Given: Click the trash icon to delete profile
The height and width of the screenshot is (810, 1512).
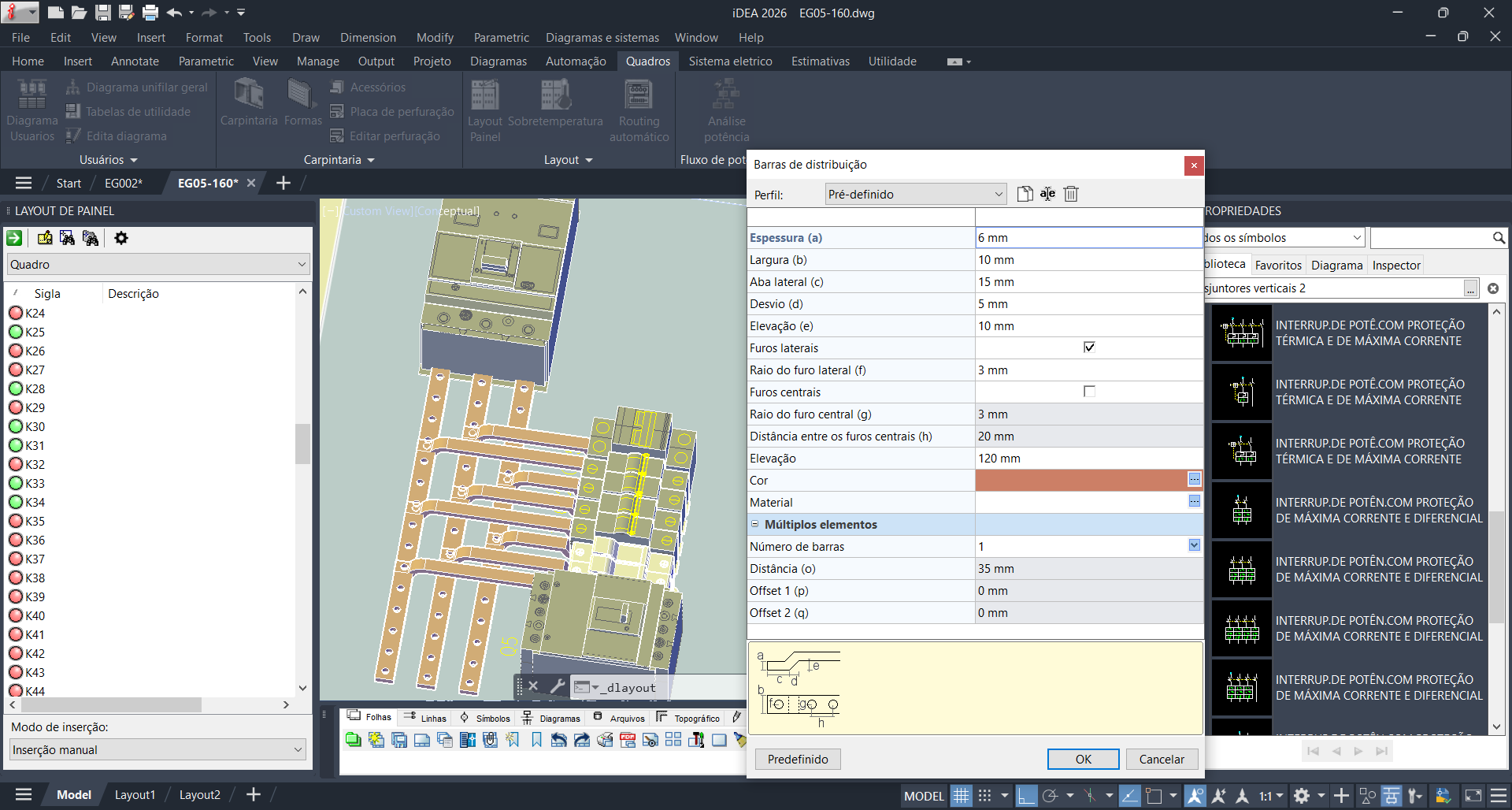Looking at the screenshot, I should click(1071, 194).
